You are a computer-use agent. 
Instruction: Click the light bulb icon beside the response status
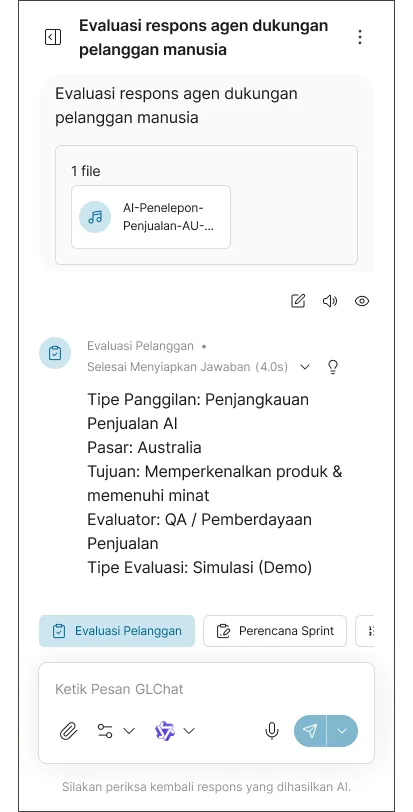point(333,367)
